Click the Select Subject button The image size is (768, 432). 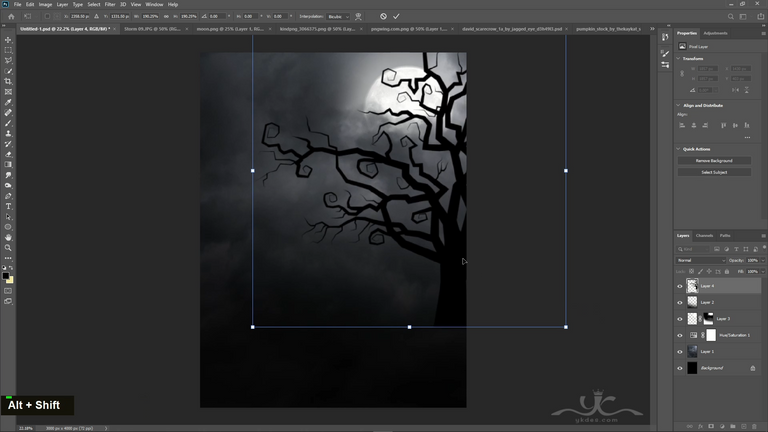714,172
